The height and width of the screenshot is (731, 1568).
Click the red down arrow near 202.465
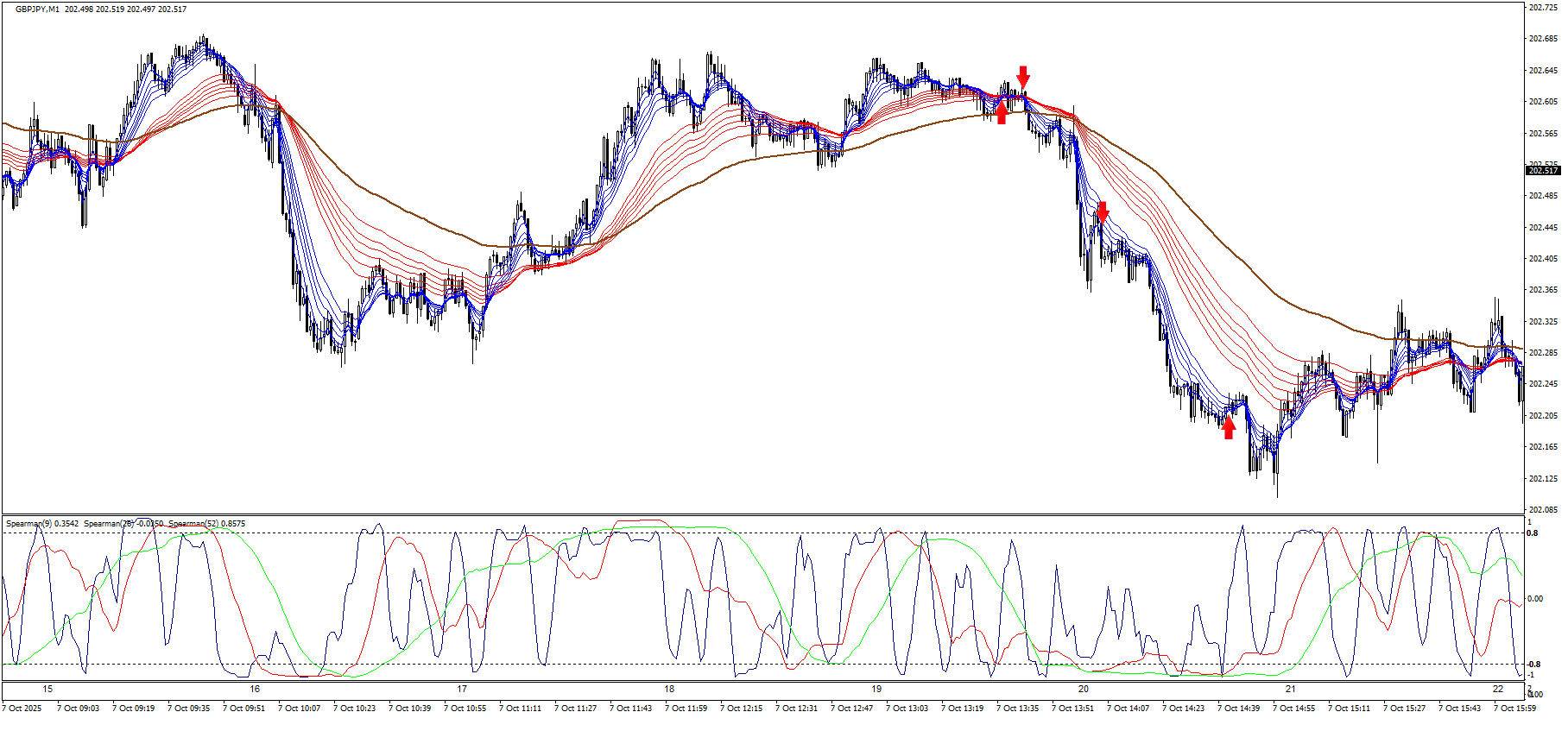click(x=1103, y=211)
